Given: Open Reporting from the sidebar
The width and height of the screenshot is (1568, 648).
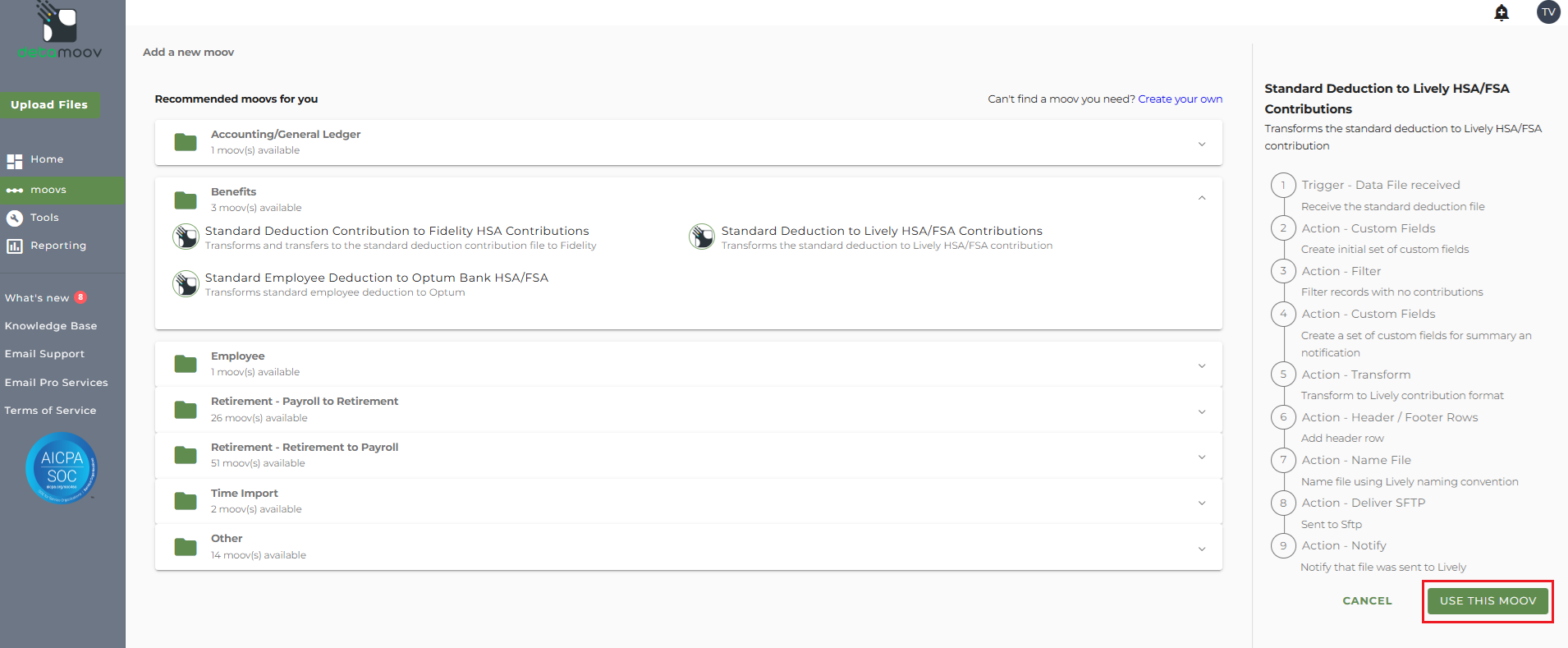Looking at the screenshot, I should [57, 246].
